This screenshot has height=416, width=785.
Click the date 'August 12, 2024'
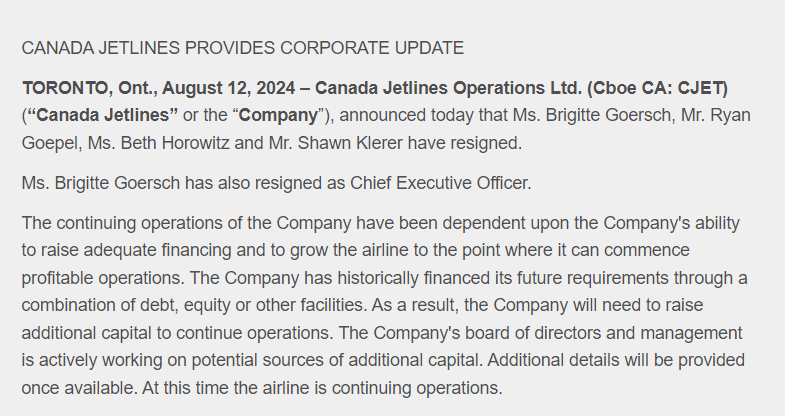(x=228, y=88)
